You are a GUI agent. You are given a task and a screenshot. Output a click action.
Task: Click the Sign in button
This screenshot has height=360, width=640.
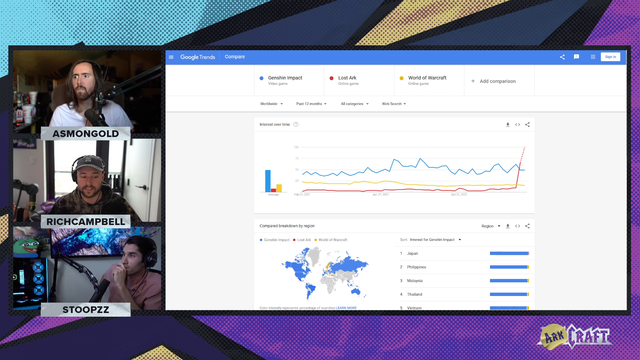pyautogui.click(x=610, y=57)
